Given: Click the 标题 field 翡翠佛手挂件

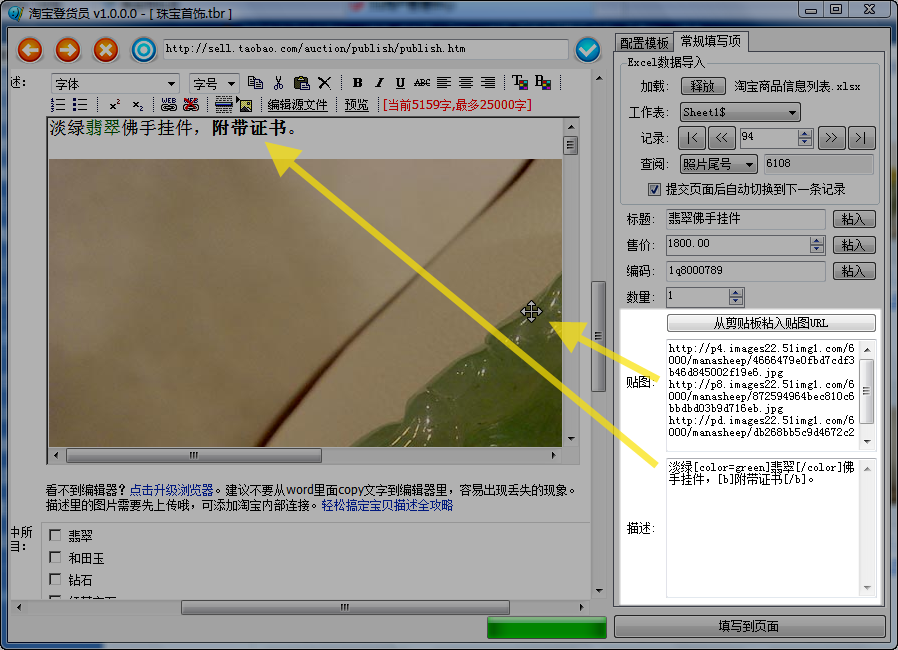Looking at the screenshot, I should pyautogui.click(x=746, y=219).
